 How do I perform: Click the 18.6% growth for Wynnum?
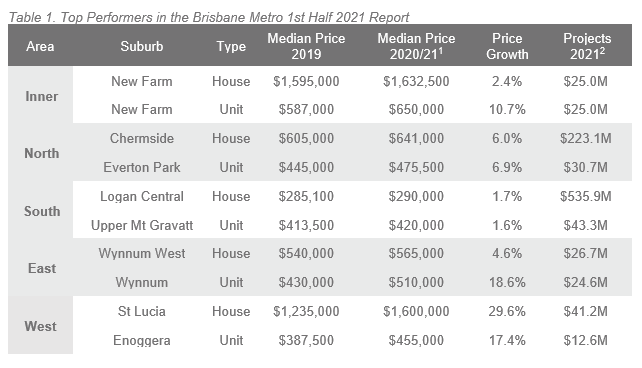[x=507, y=282]
